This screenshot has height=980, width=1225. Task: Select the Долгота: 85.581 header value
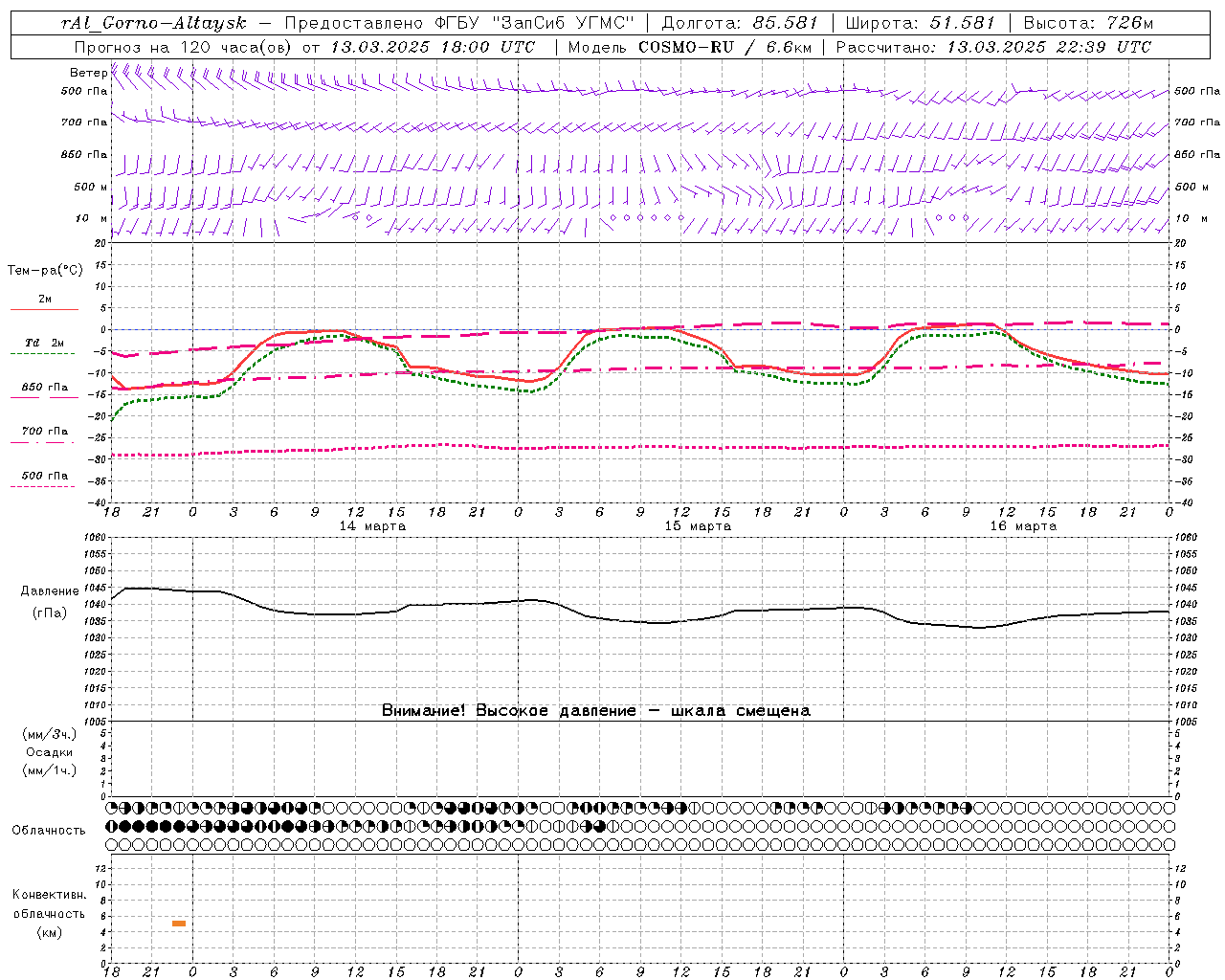(740, 23)
